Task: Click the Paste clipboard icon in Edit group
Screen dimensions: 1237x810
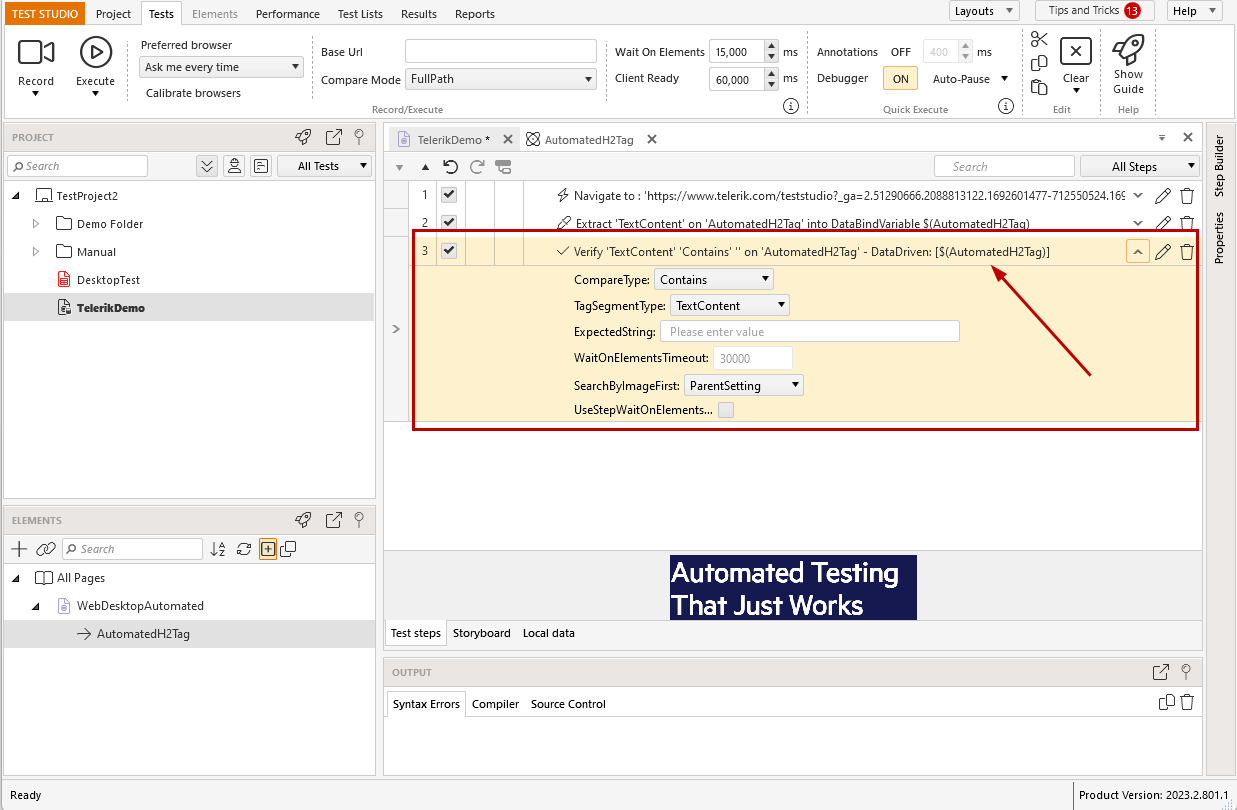Action: tap(1039, 87)
